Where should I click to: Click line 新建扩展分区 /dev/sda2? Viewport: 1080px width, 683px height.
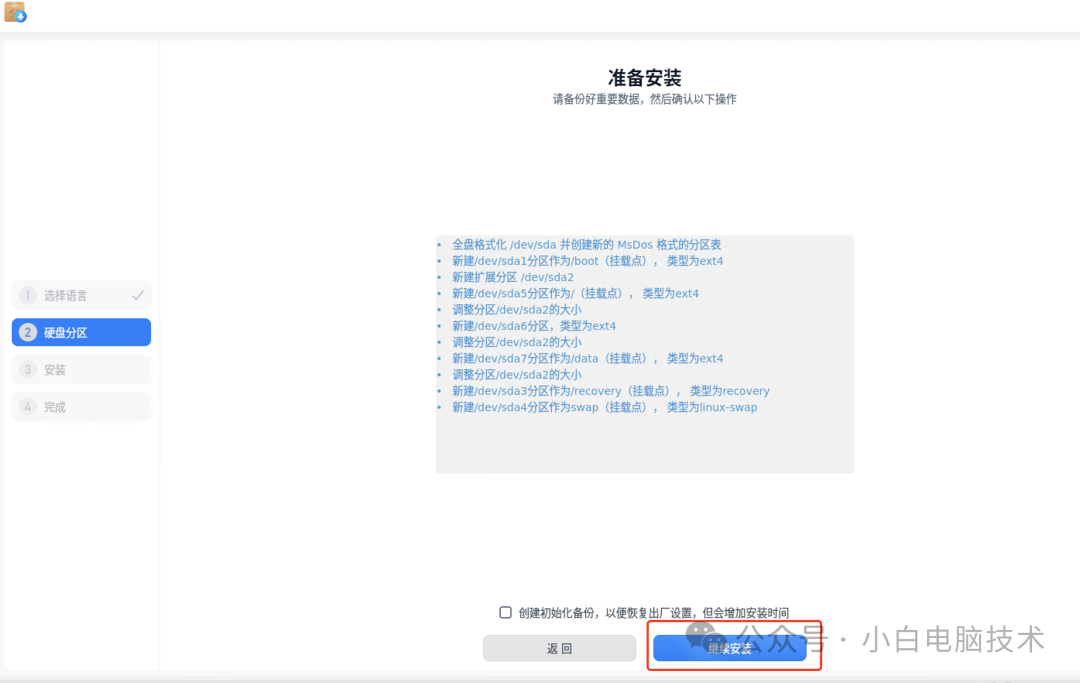512,277
